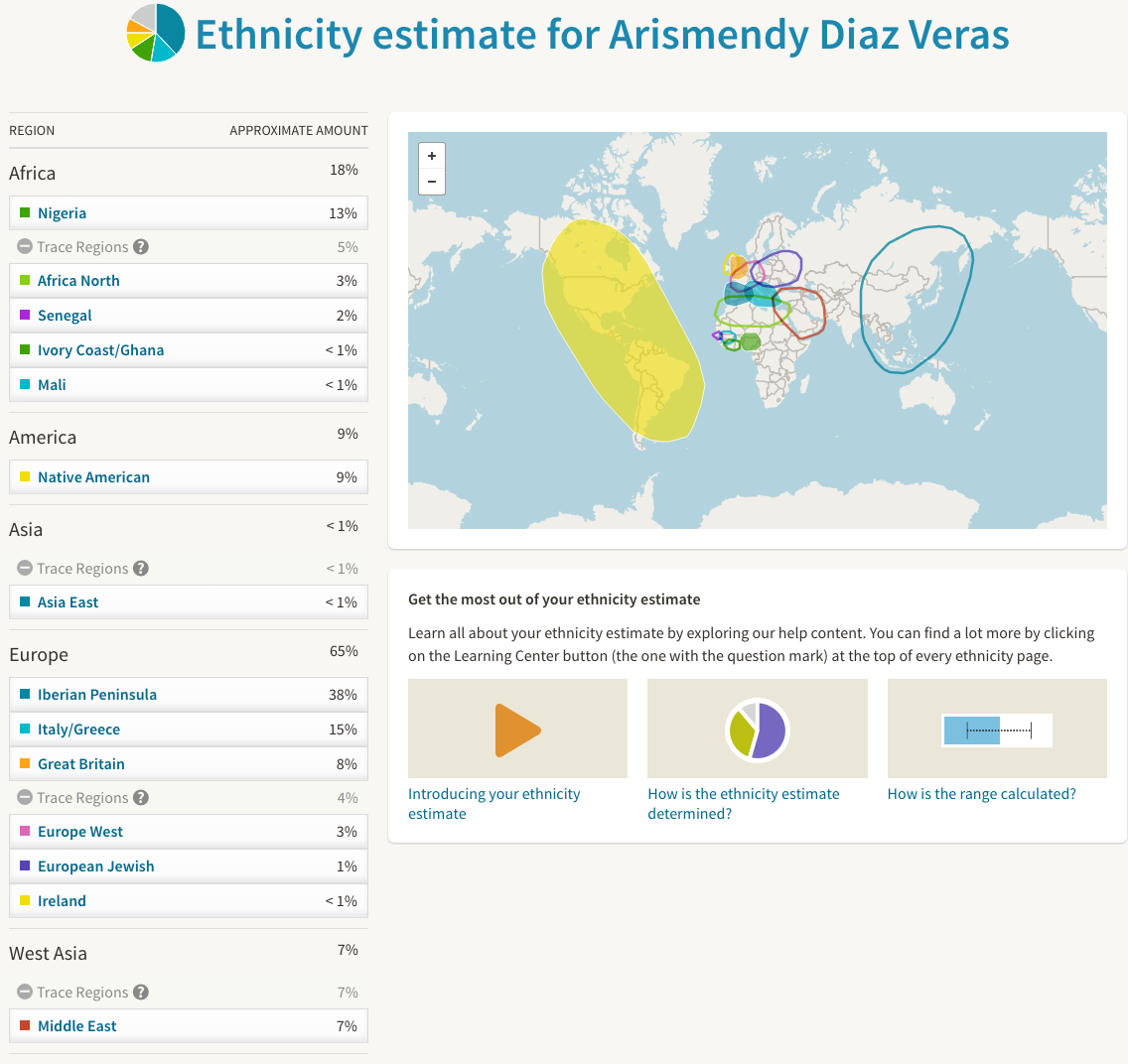The image size is (1128, 1064).
Task: Click the pie chart logo in title
Action: 156,33
